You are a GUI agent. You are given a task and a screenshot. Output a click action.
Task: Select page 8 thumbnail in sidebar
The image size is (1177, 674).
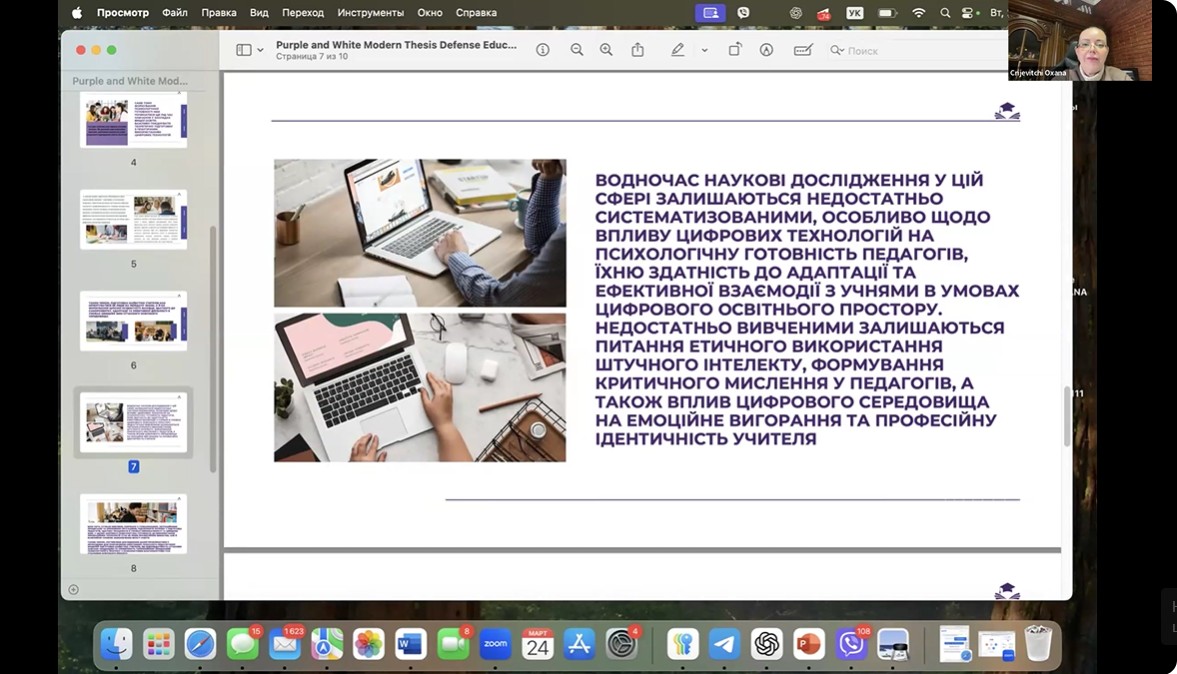(133, 524)
